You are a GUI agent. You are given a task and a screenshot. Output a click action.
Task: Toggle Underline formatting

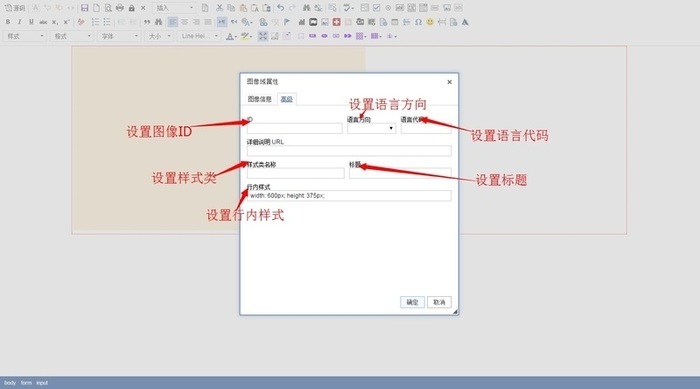pos(31,22)
